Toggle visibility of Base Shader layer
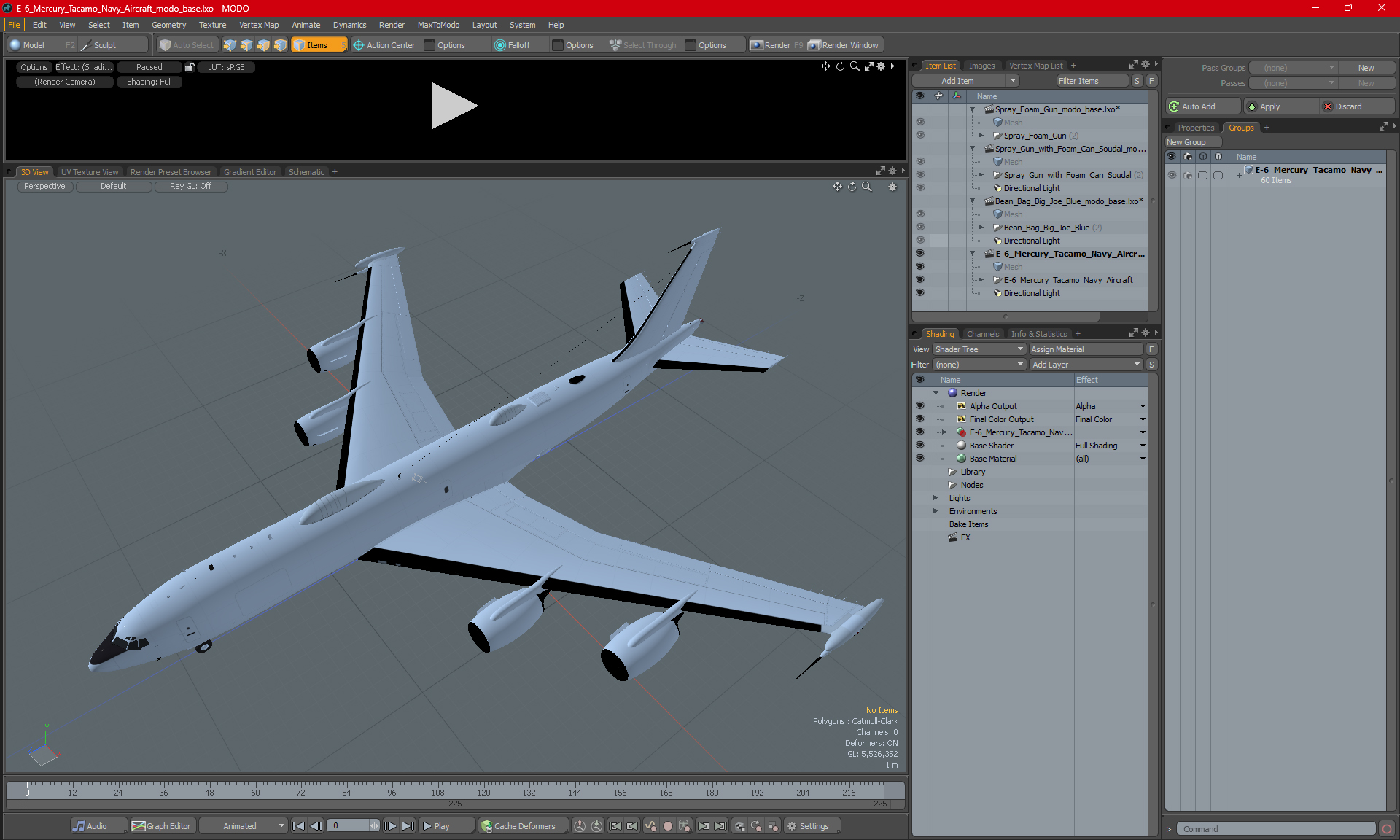1400x840 pixels. point(920,446)
